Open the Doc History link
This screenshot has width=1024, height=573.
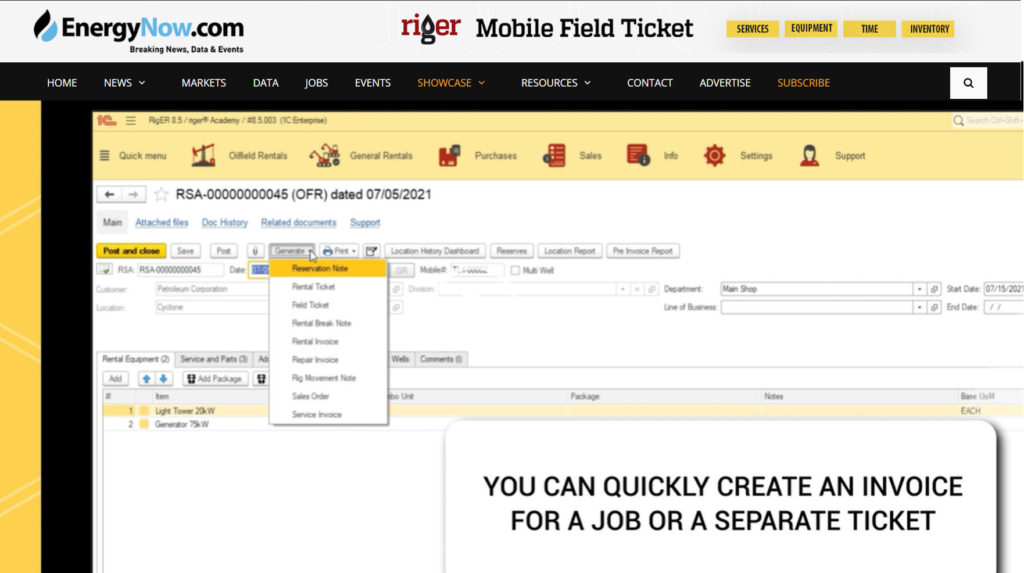pyautogui.click(x=224, y=223)
